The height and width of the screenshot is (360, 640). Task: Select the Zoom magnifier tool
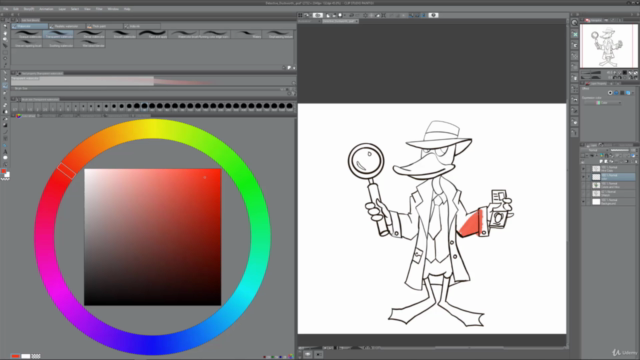point(5,26)
